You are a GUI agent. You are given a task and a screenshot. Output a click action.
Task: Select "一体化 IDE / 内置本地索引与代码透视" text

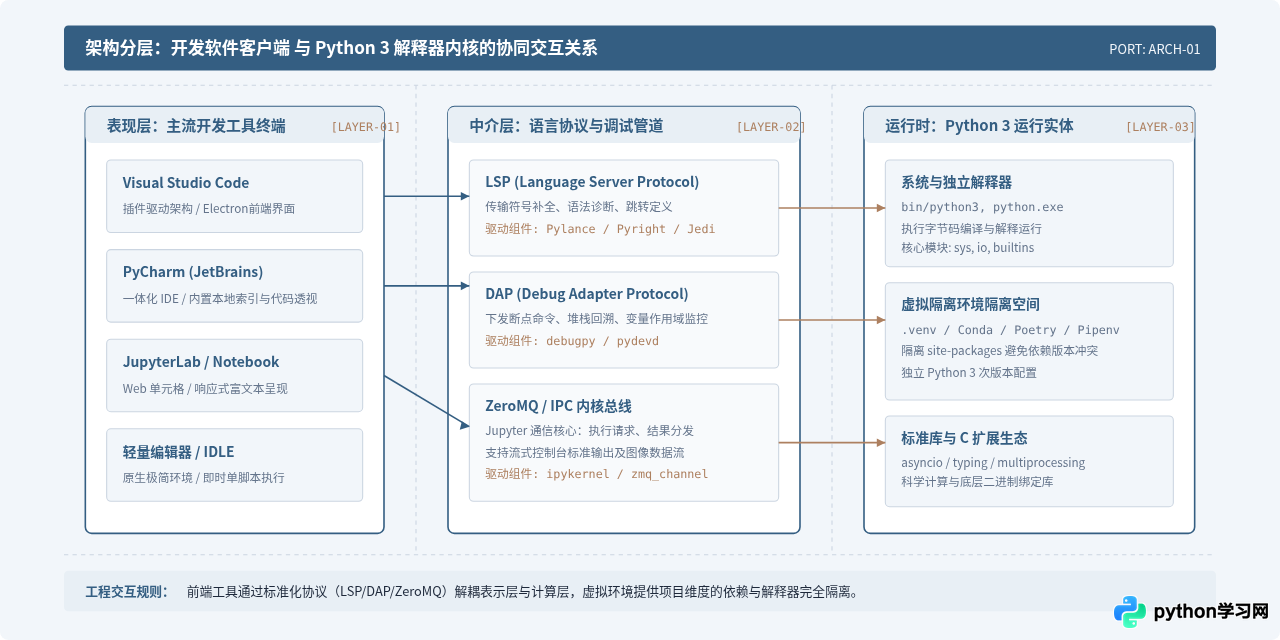pos(220,299)
